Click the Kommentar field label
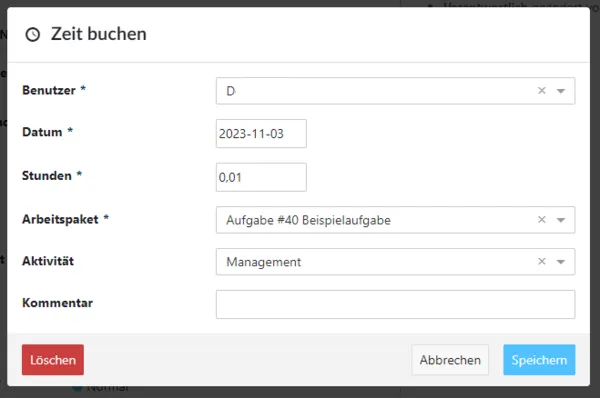Image resolution: width=600 pixels, height=398 pixels. [x=57, y=303]
